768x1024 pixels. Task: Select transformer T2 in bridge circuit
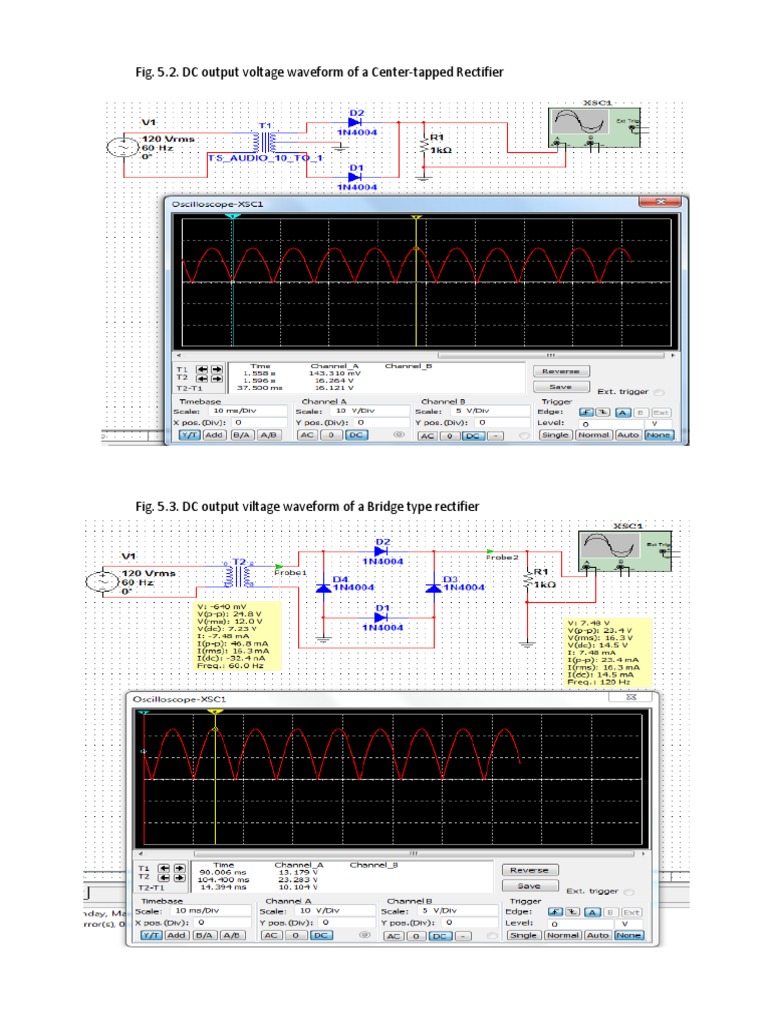point(239,575)
